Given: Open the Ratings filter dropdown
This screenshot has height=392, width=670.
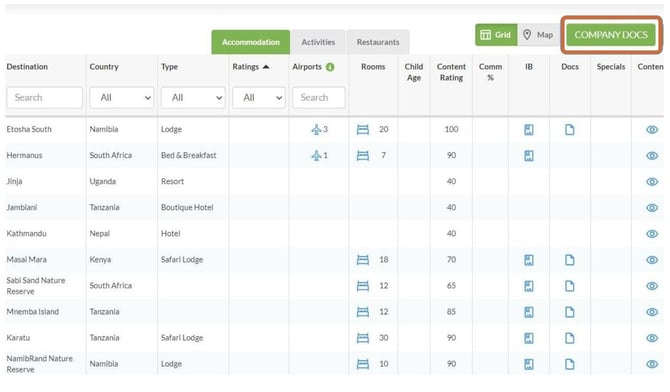Looking at the screenshot, I should tap(259, 97).
